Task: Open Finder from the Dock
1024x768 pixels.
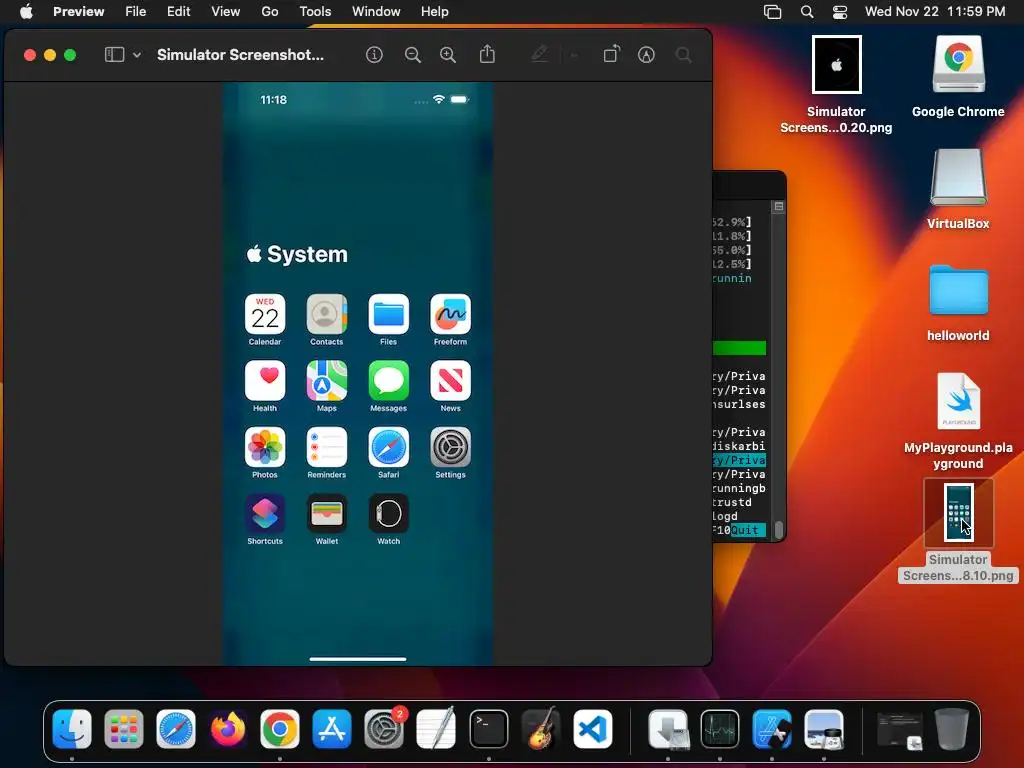Action: click(72, 728)
